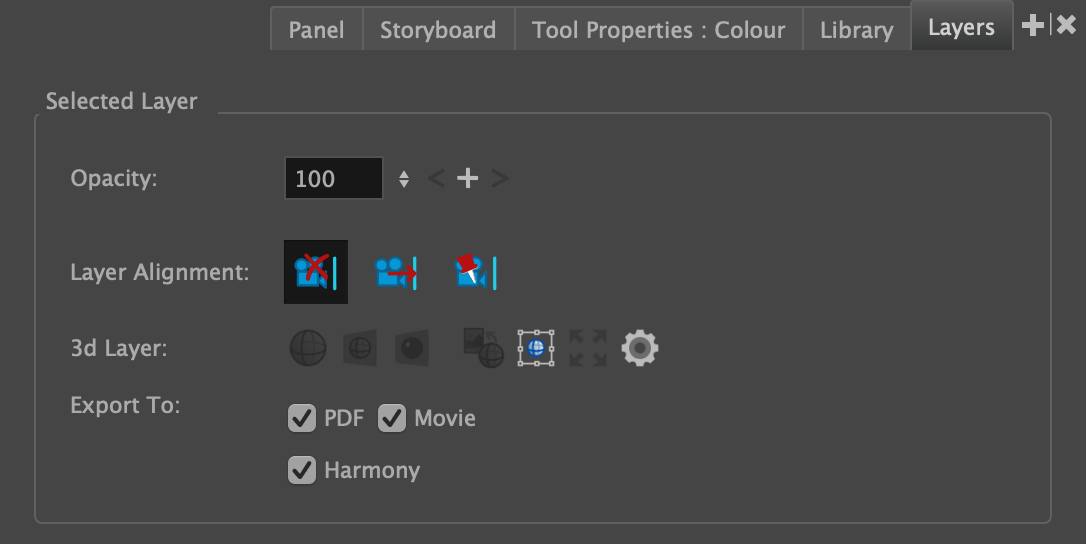Viewport: 1086px width, 544px height.
Task: Choose the Face Camera alignment icon
Action: (396, 272)
